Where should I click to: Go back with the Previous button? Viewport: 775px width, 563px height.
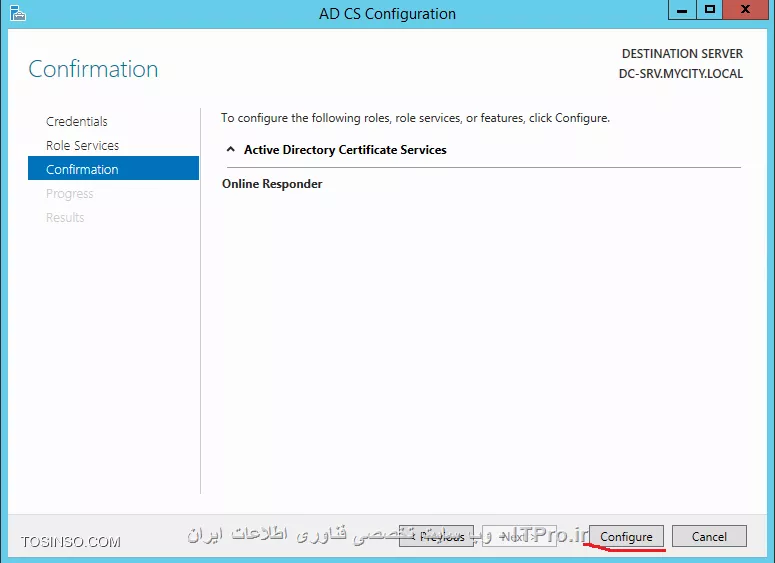tap(436, 536)
